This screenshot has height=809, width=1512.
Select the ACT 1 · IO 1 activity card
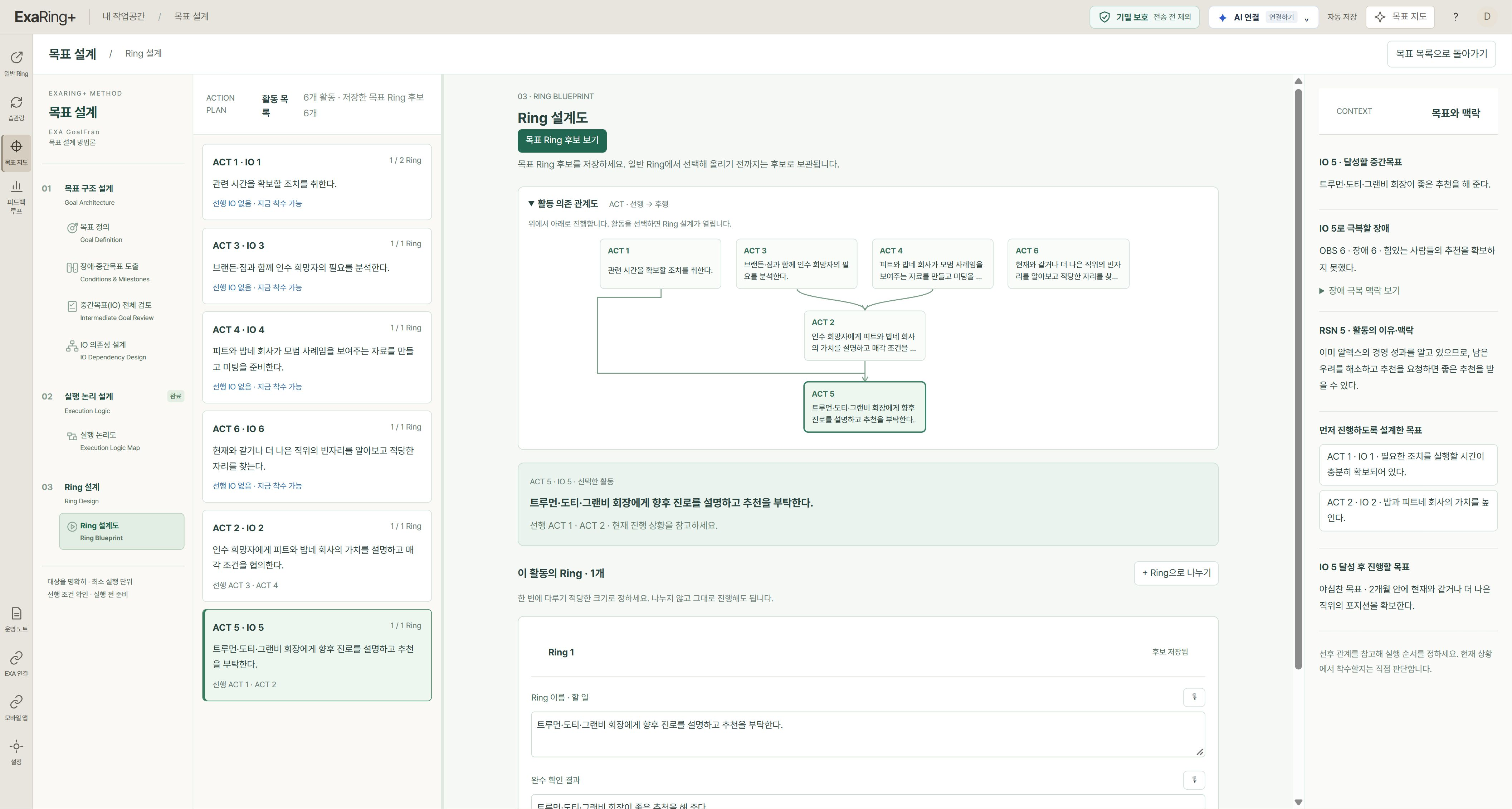(x=317, y=182)
